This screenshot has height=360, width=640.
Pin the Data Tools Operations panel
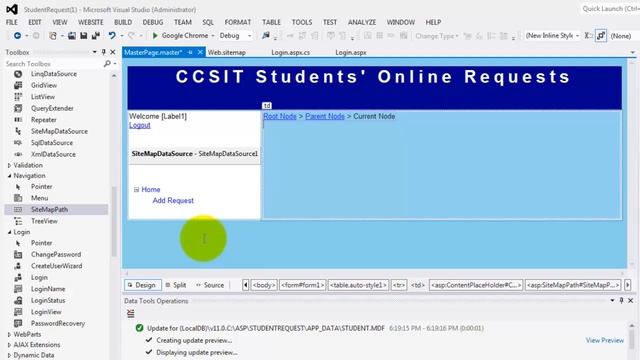[x=621, y=300]
